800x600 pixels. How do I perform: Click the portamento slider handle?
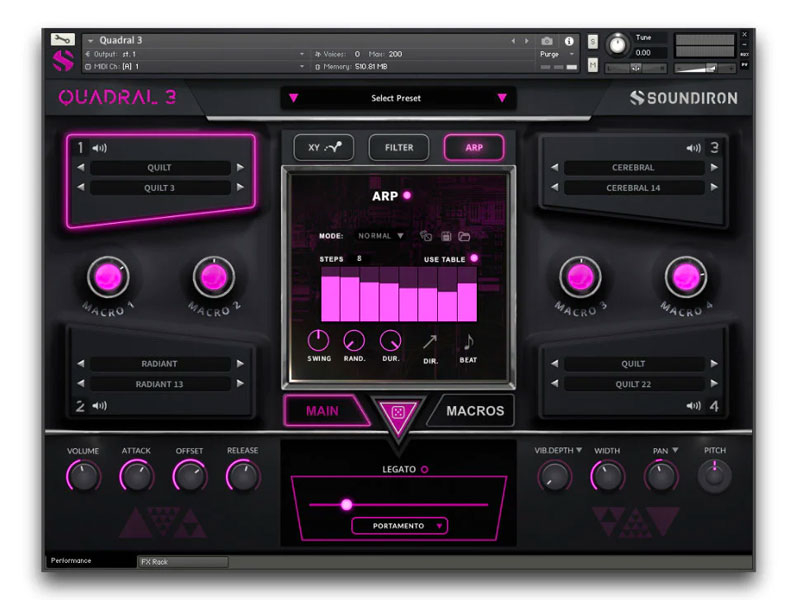(x=346, y=505)
